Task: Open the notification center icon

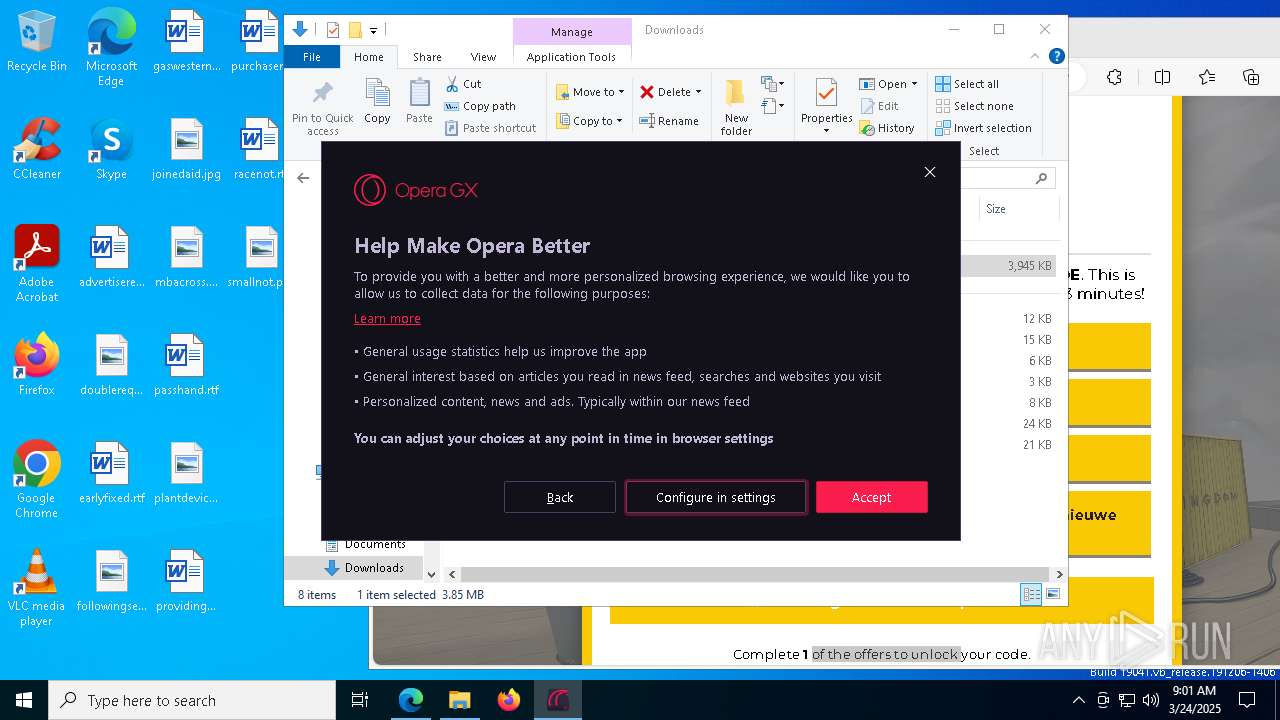Action: pyautogui.click(x=1246, y=700)
